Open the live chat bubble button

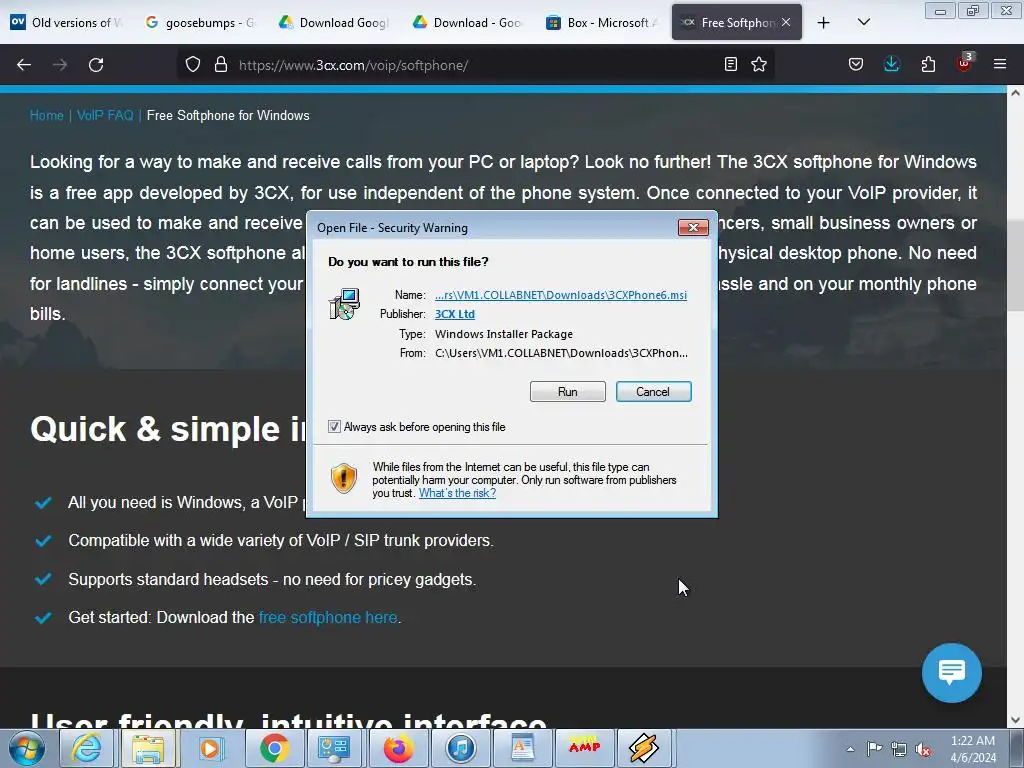coord(952,673)
